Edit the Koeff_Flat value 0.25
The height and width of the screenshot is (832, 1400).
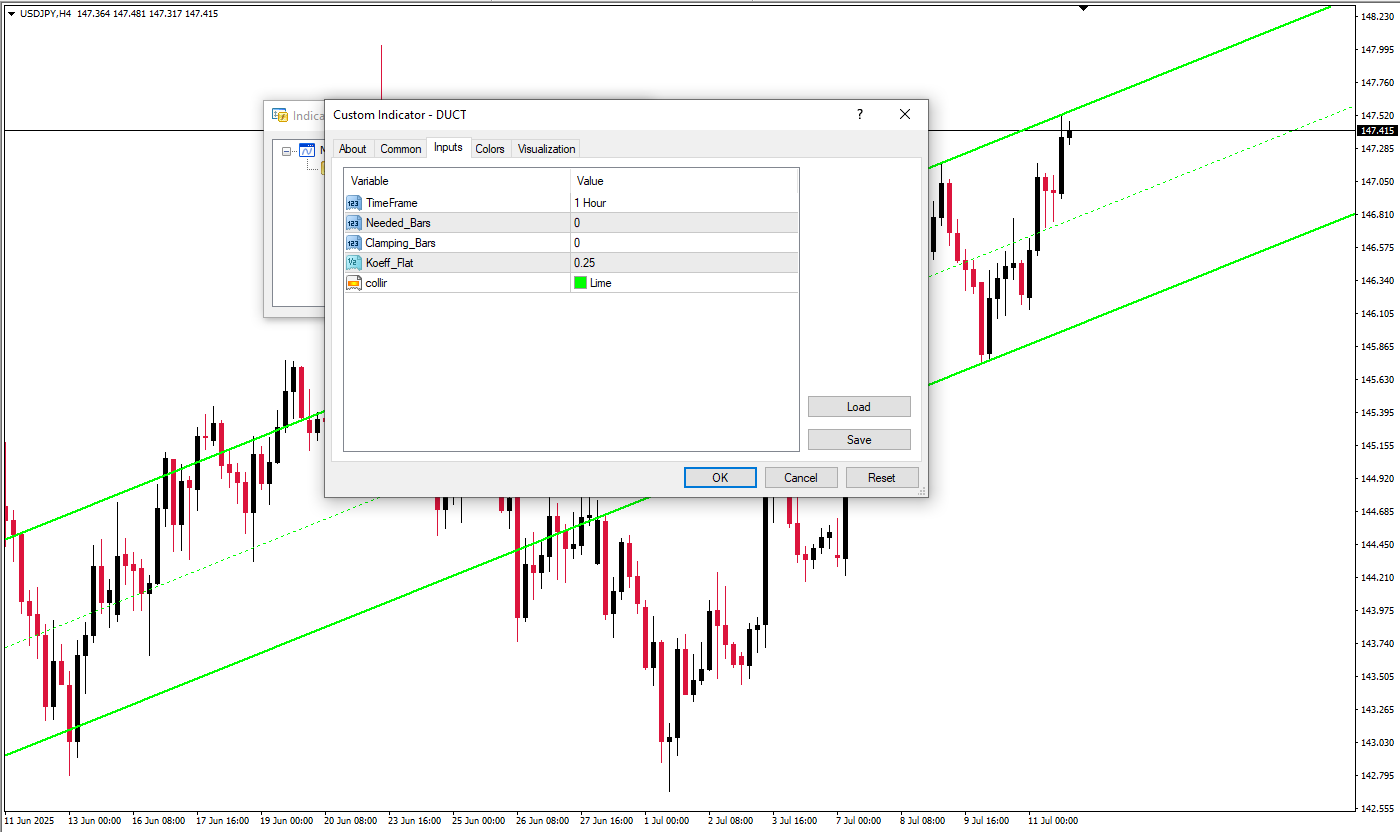[x=684, y=263]
